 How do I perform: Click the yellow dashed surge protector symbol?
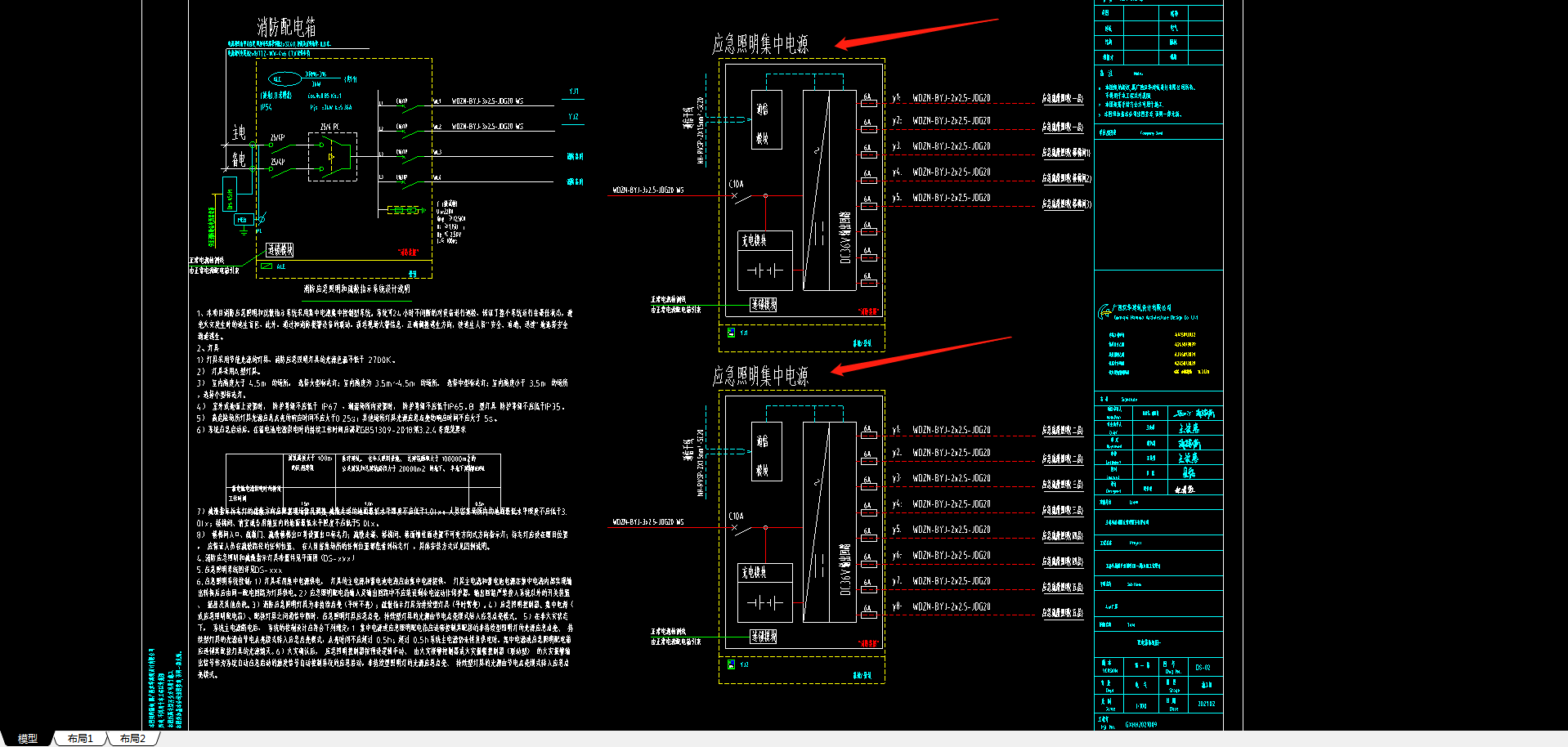[x=403, y=210]
